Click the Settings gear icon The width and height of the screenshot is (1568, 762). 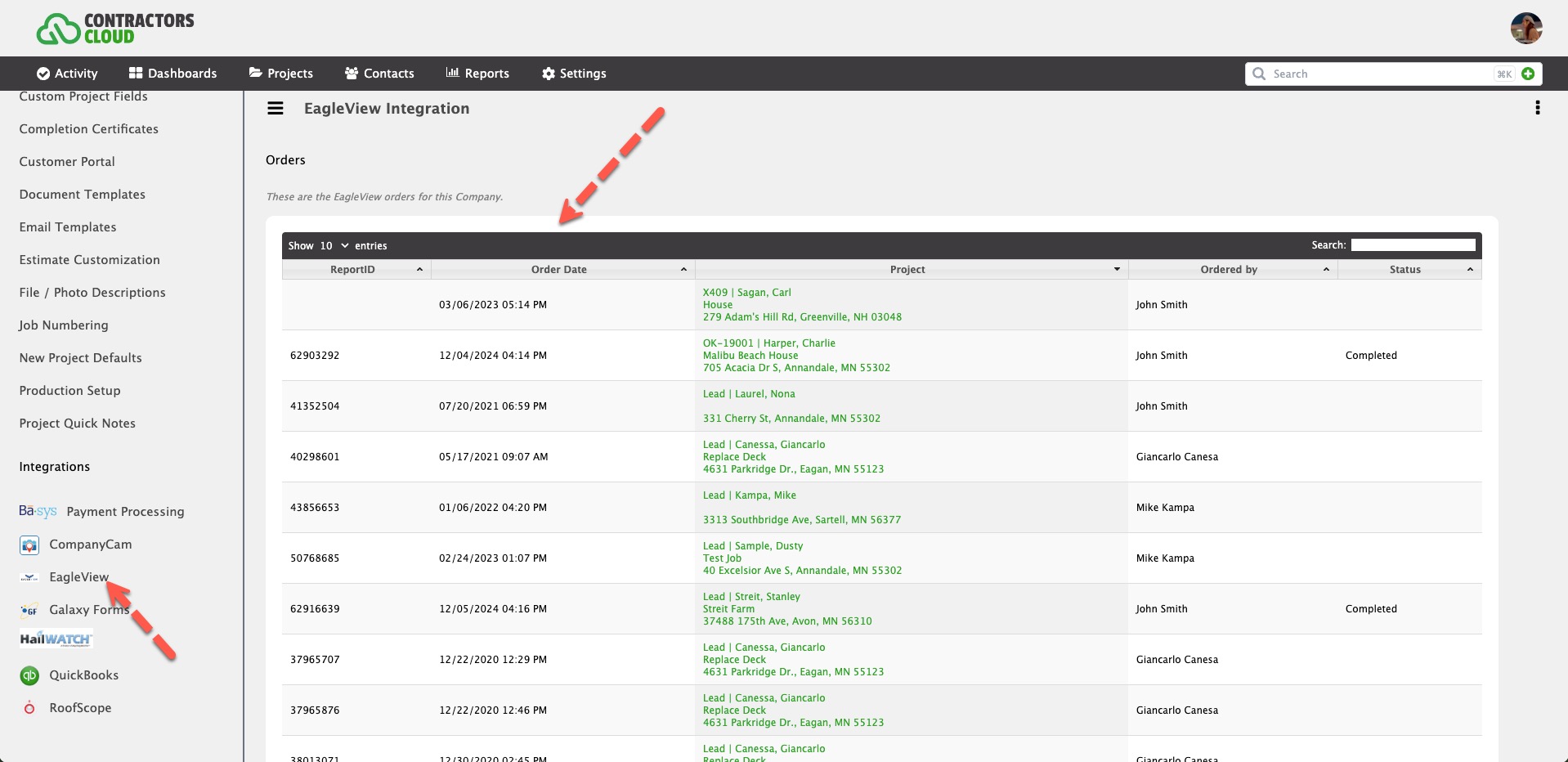coord(549,74)
